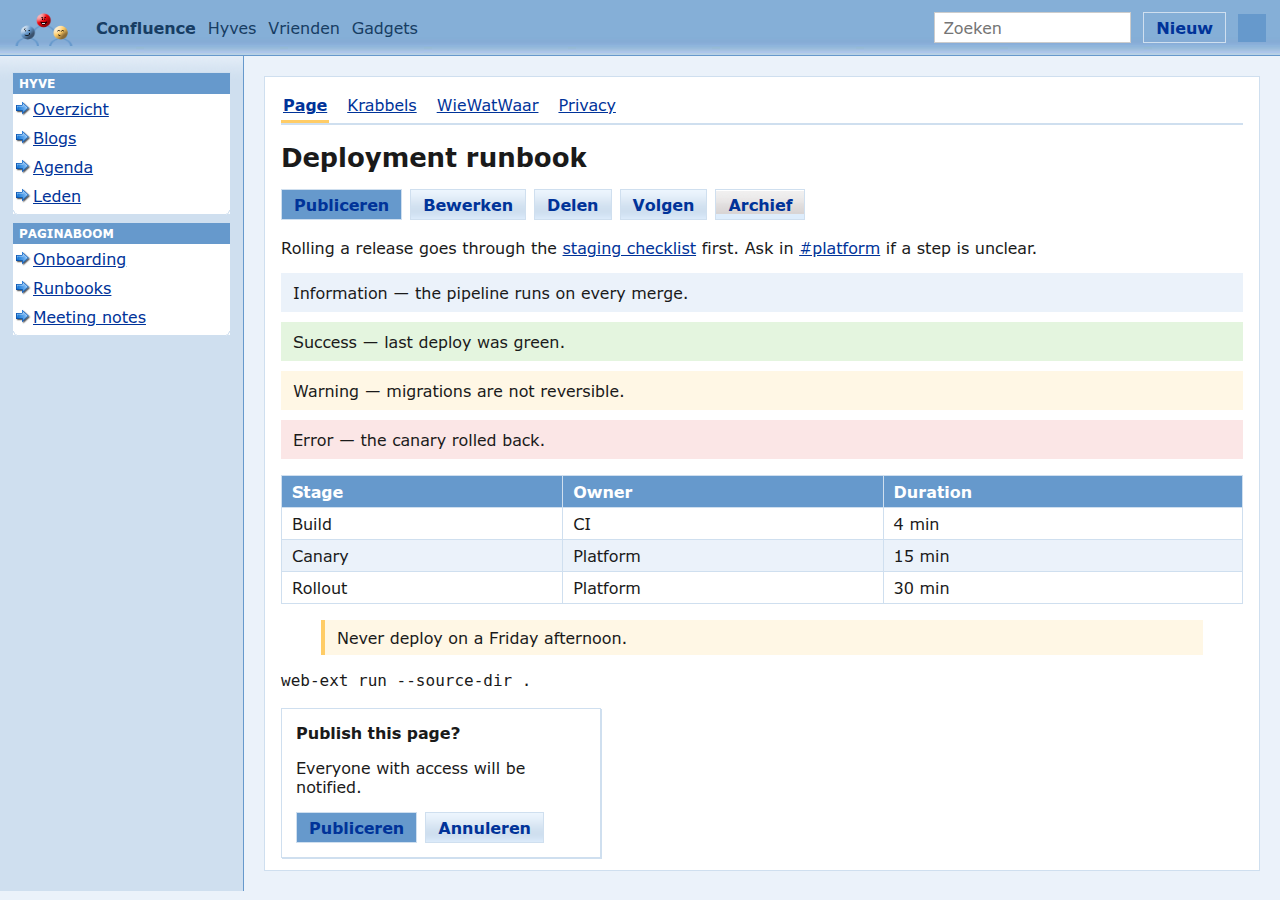1280x900 pixels.
Task: Click the Deployment runbook heading
Action: tap(434, 158)
